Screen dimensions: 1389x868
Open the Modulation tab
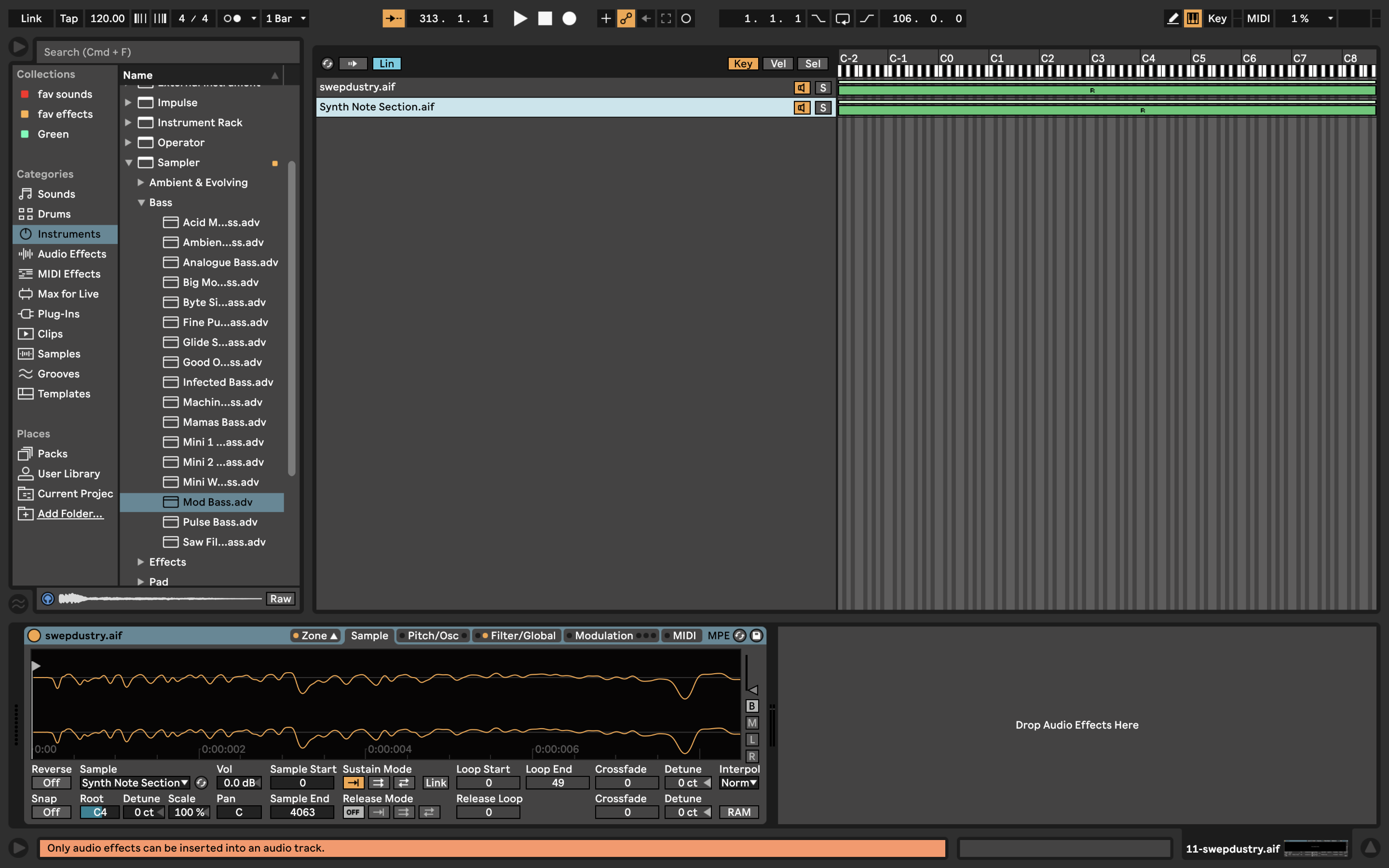[604, 636]
